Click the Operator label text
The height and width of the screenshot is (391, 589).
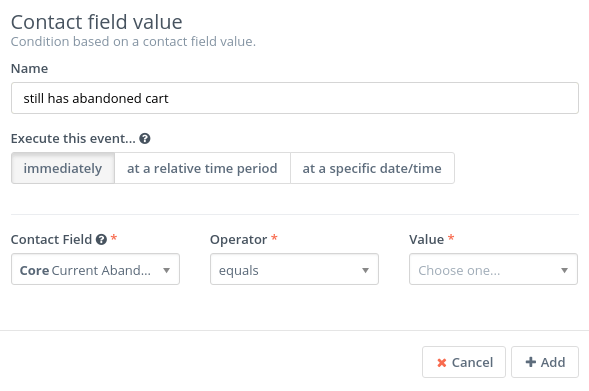(239, 240)
